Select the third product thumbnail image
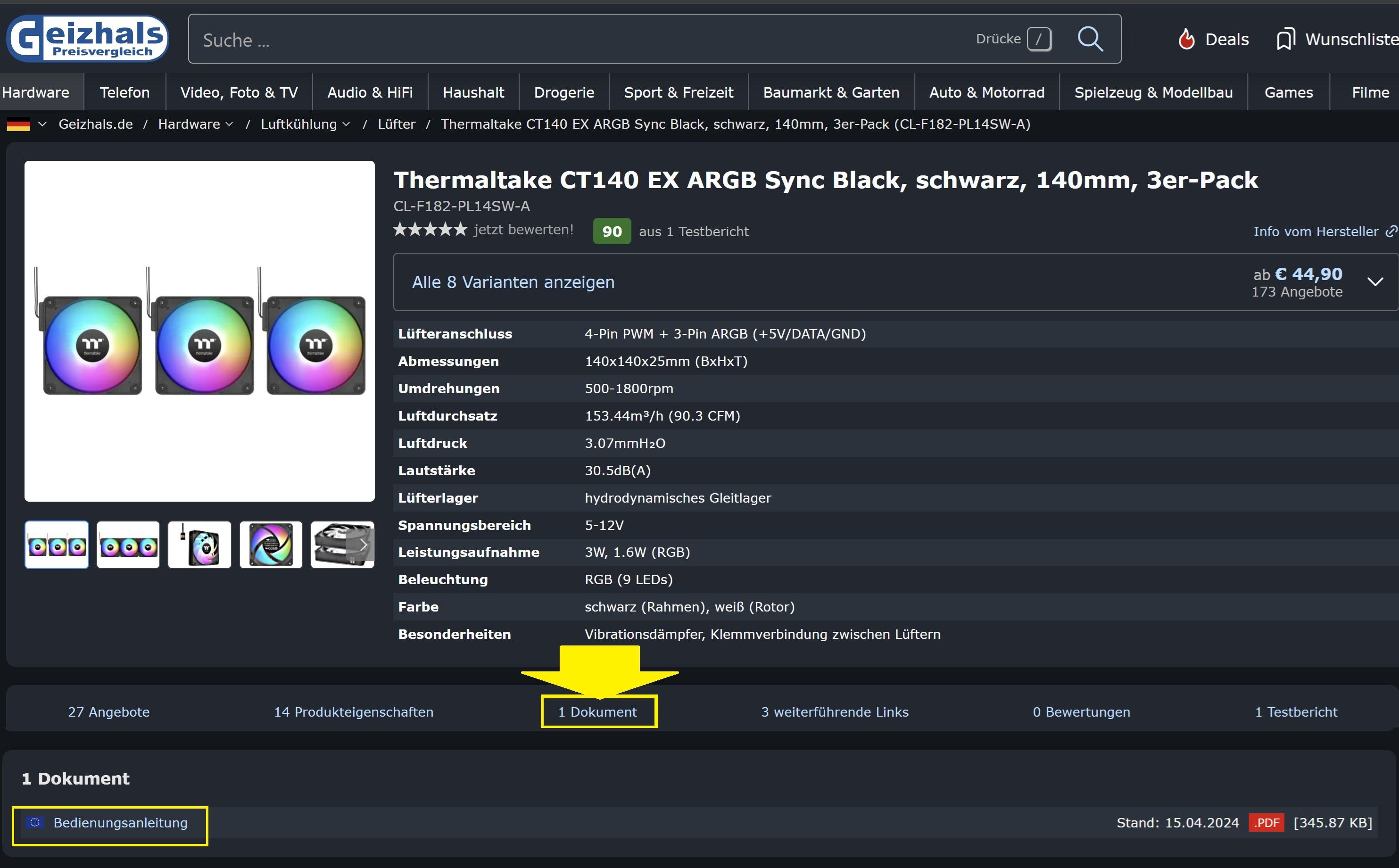Screen dimensions: 1399x868 click(199, 545)
